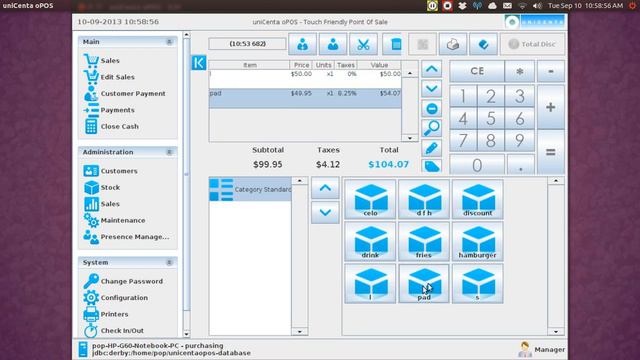
Task: Add product hamburger
Action: click(478, 241)
